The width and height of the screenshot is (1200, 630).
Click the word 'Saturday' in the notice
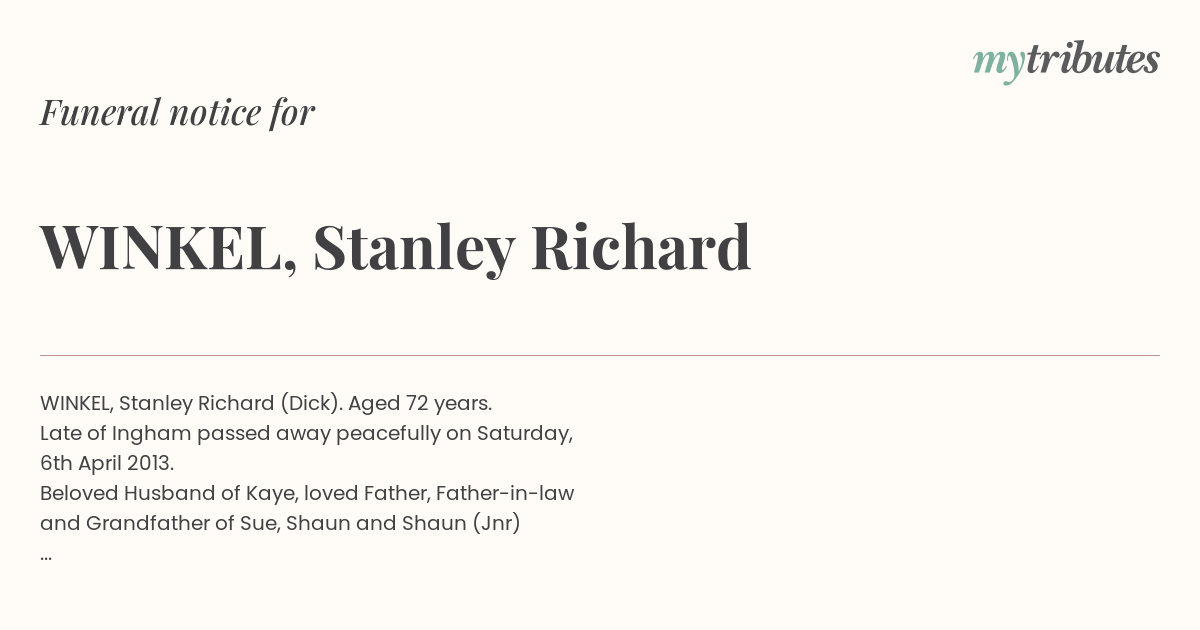(523, 434)
